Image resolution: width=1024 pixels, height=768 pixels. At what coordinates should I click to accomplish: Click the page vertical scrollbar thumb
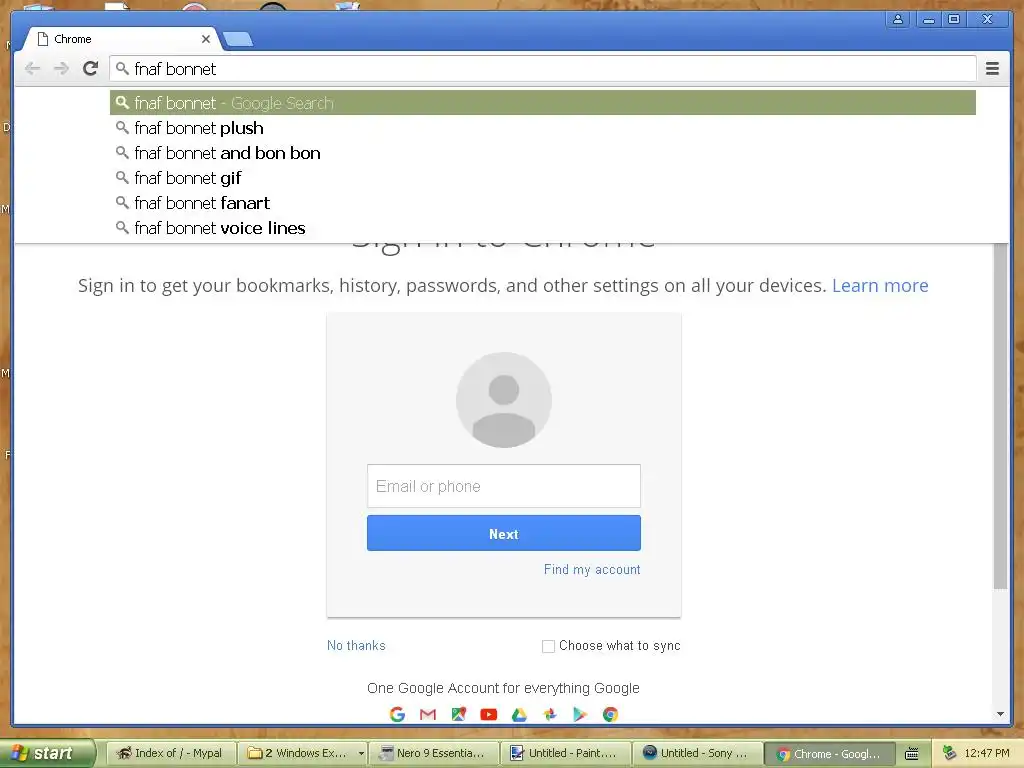coord(1000,417)
